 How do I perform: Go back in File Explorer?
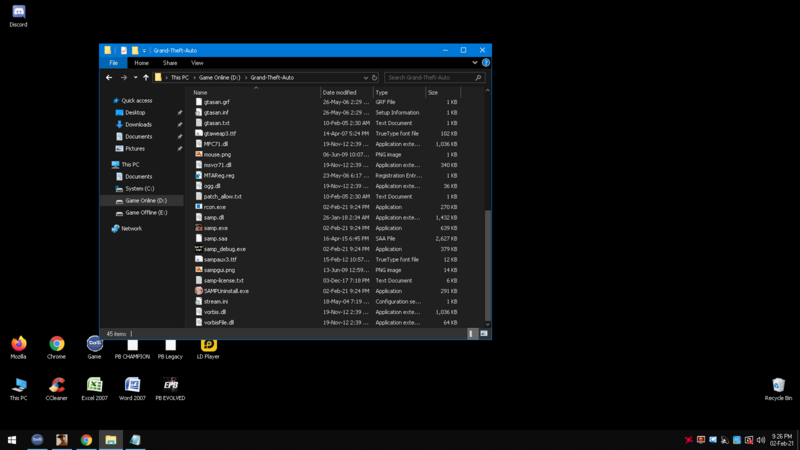[109, 78]
